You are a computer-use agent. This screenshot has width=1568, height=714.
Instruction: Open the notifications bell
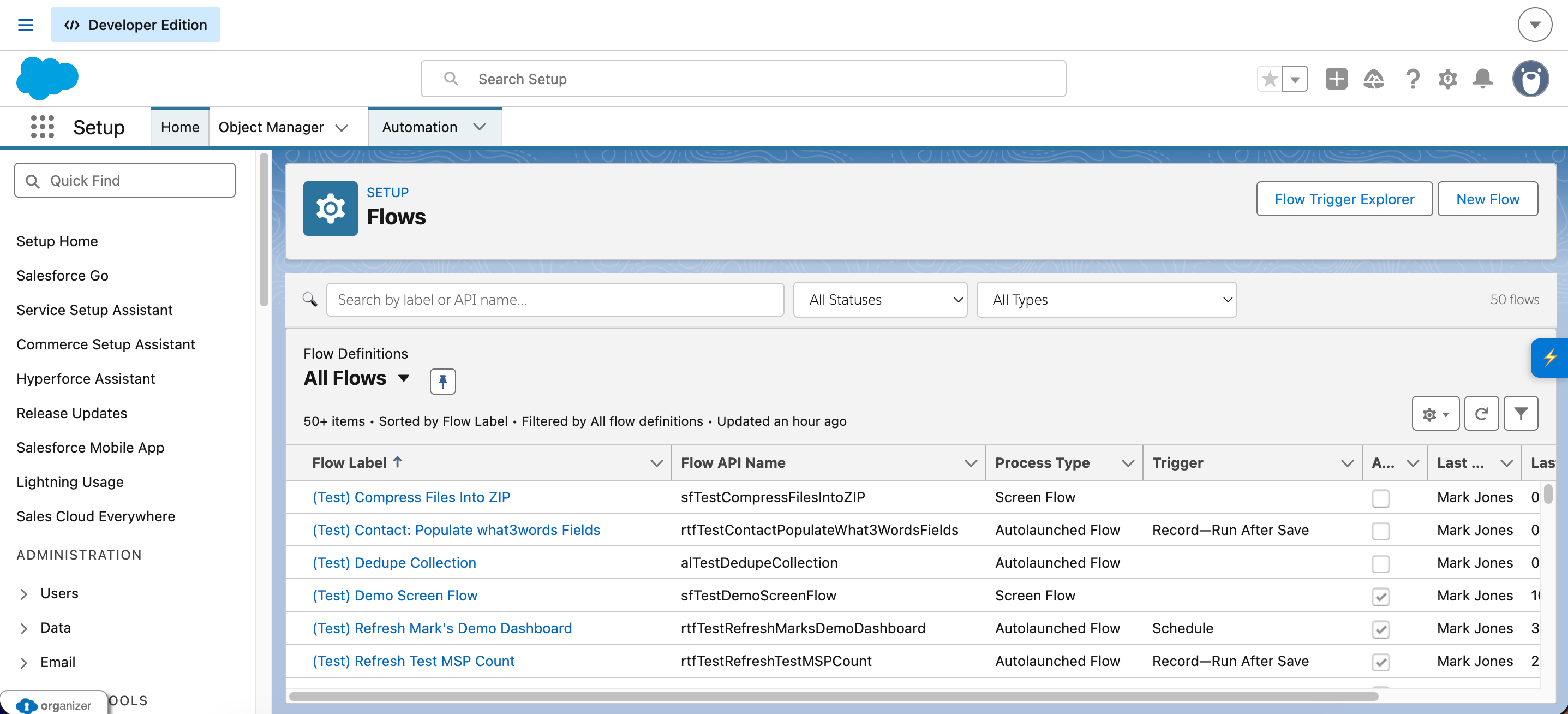1482,79
